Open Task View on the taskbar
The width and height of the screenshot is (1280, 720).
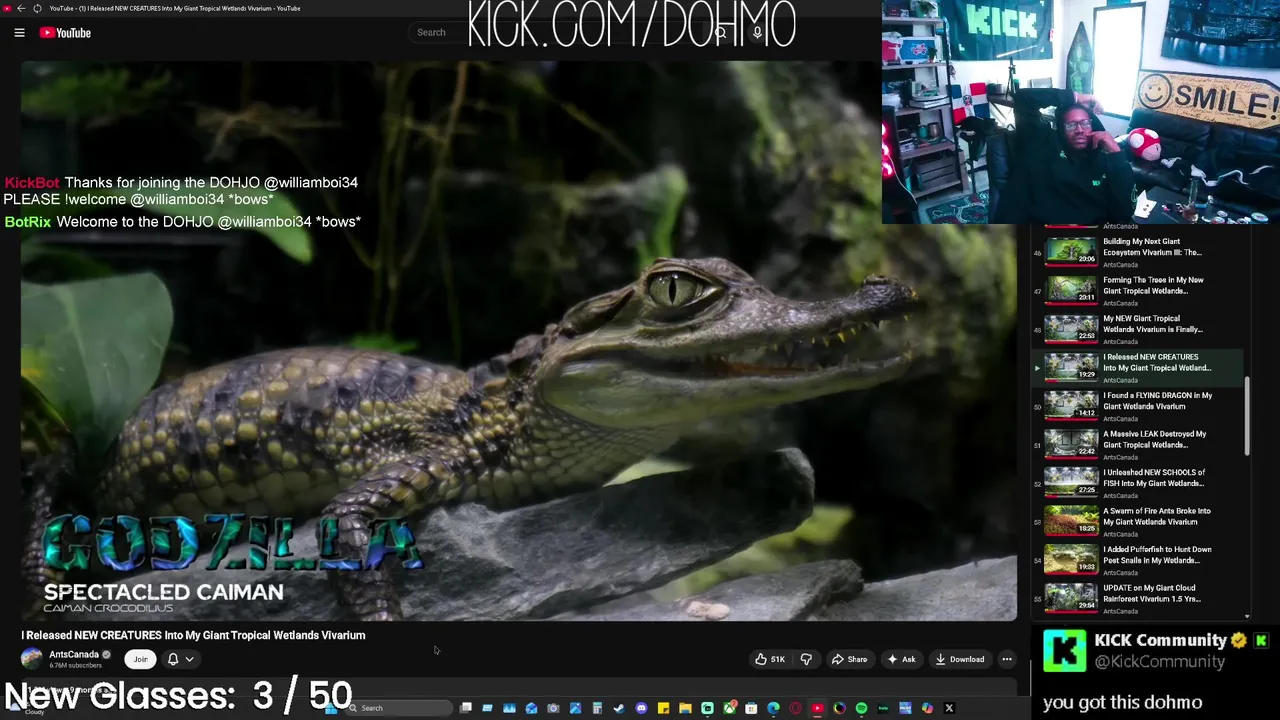click(465, 708)
